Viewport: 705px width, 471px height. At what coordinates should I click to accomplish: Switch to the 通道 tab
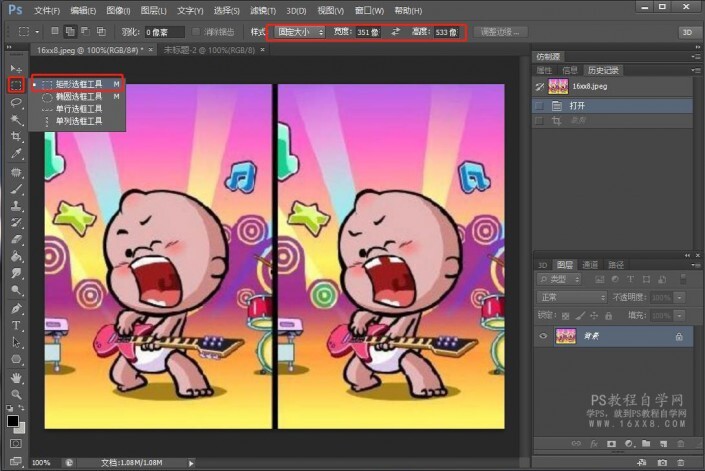591,265
